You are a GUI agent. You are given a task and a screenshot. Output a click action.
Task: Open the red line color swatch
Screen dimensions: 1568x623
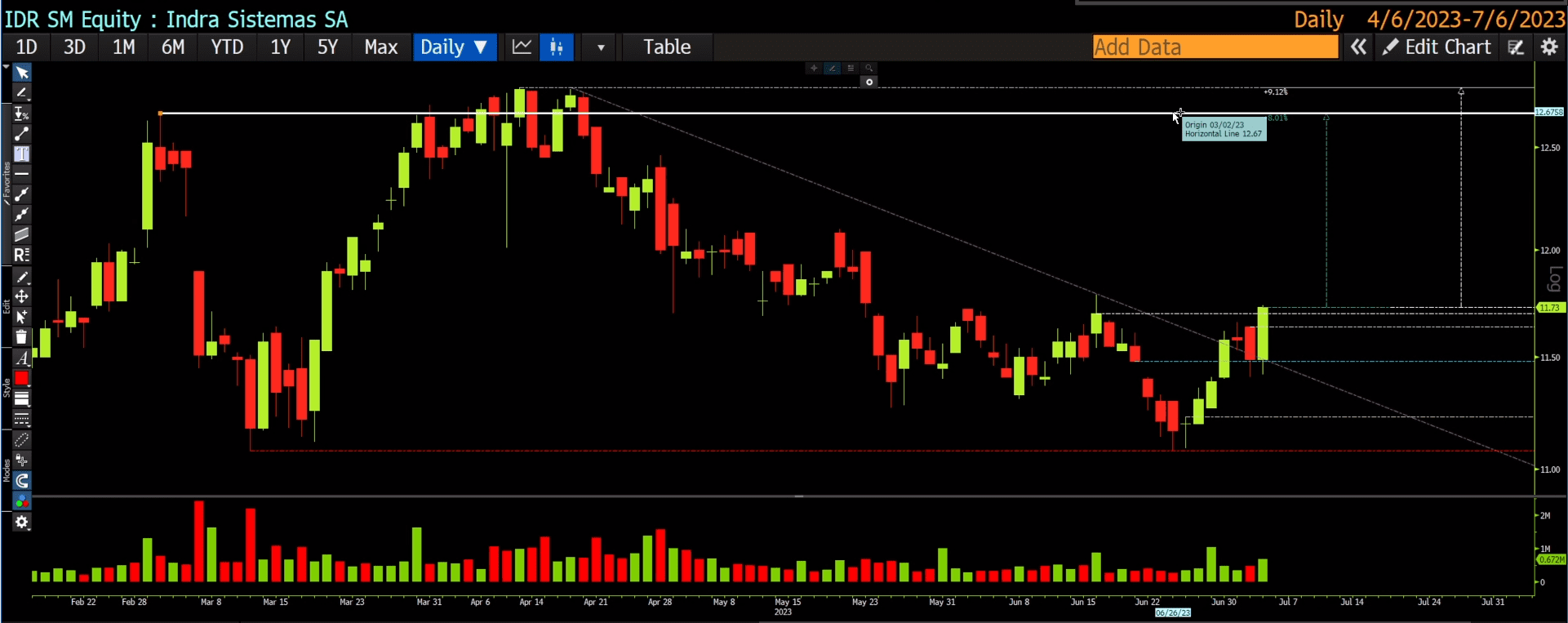(22, 378)
